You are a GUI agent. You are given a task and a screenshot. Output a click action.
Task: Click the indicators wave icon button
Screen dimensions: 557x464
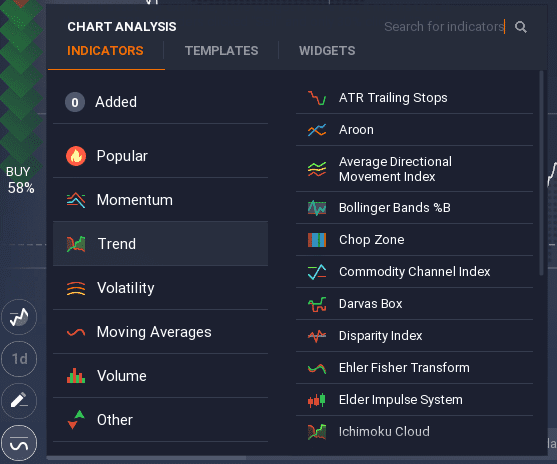[x=19, y=443]
